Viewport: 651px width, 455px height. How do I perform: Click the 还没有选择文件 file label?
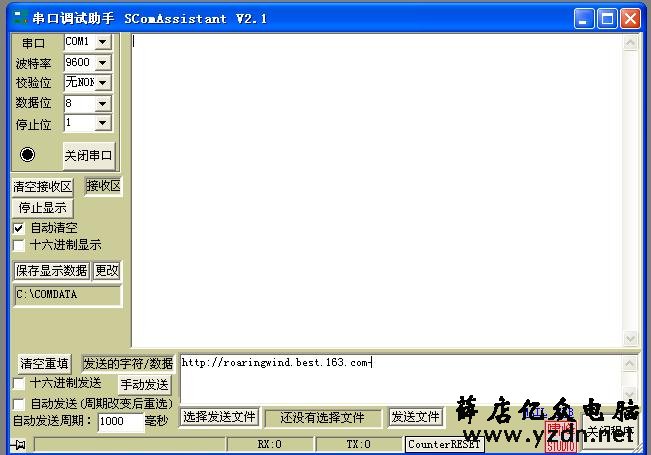323,418
